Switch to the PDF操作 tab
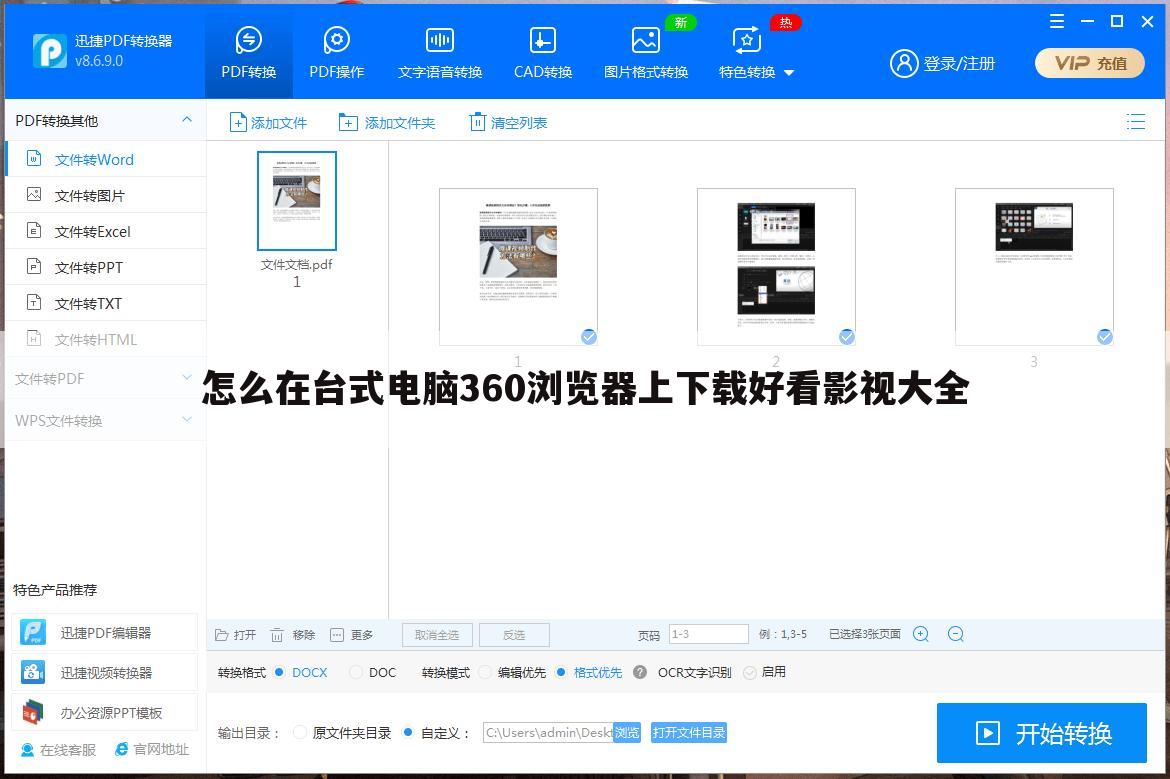This screenshot has height=779, width=1170. click(x=337, y=52)
